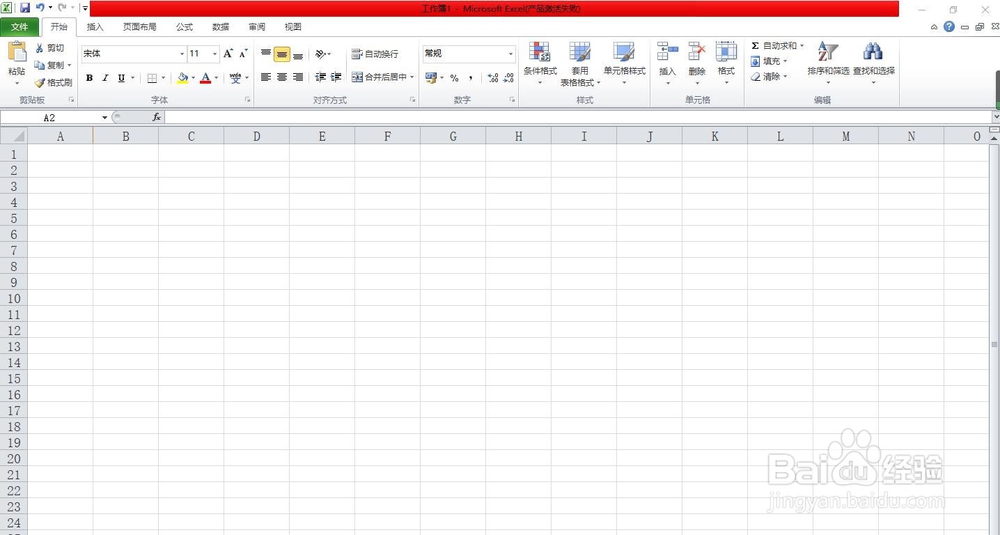Align text left

pyautogui.click(x=266, y=77)
